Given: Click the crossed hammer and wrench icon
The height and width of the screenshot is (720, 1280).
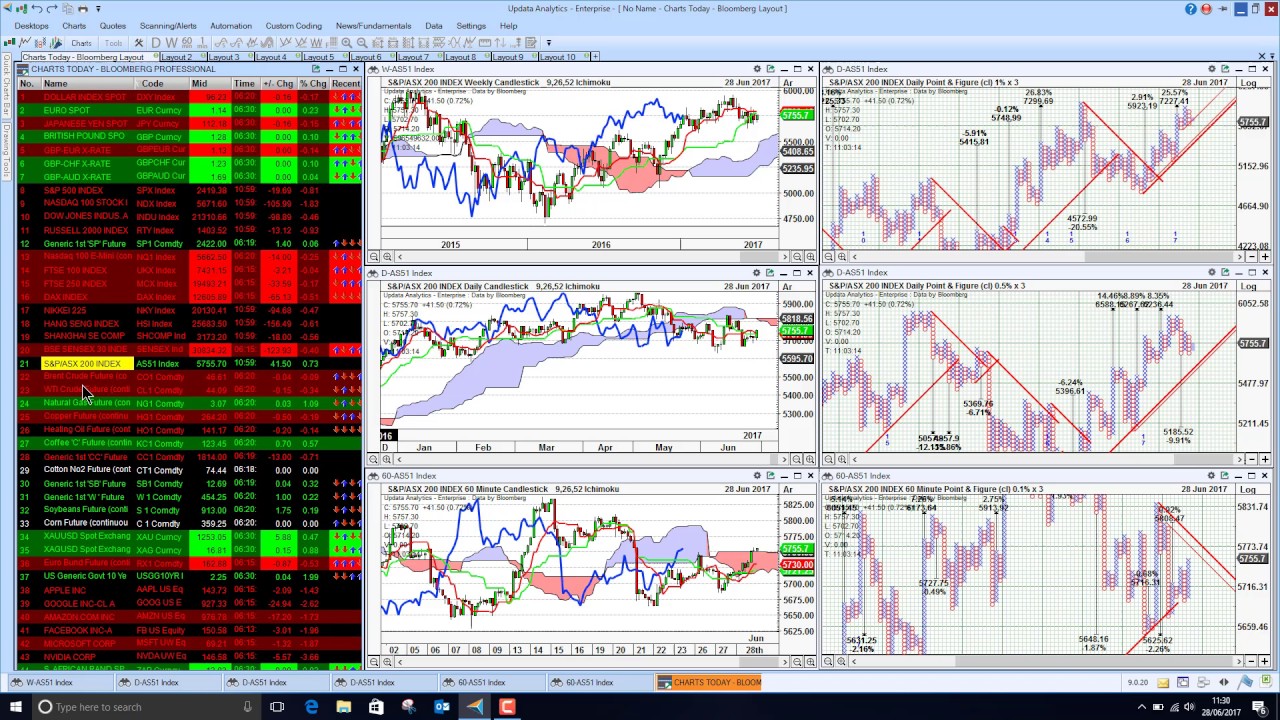Looking at the screenshot, I should [x=138, y=43].
